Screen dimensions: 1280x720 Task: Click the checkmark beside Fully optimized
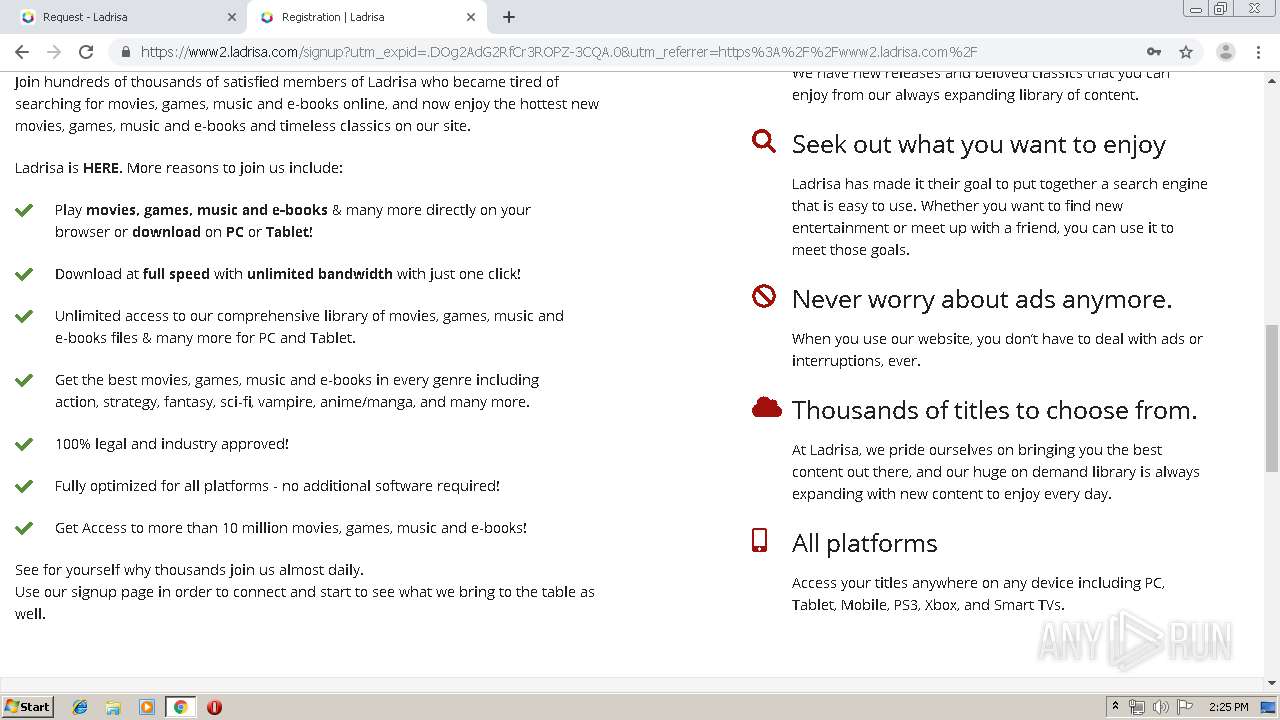point(24,486)
